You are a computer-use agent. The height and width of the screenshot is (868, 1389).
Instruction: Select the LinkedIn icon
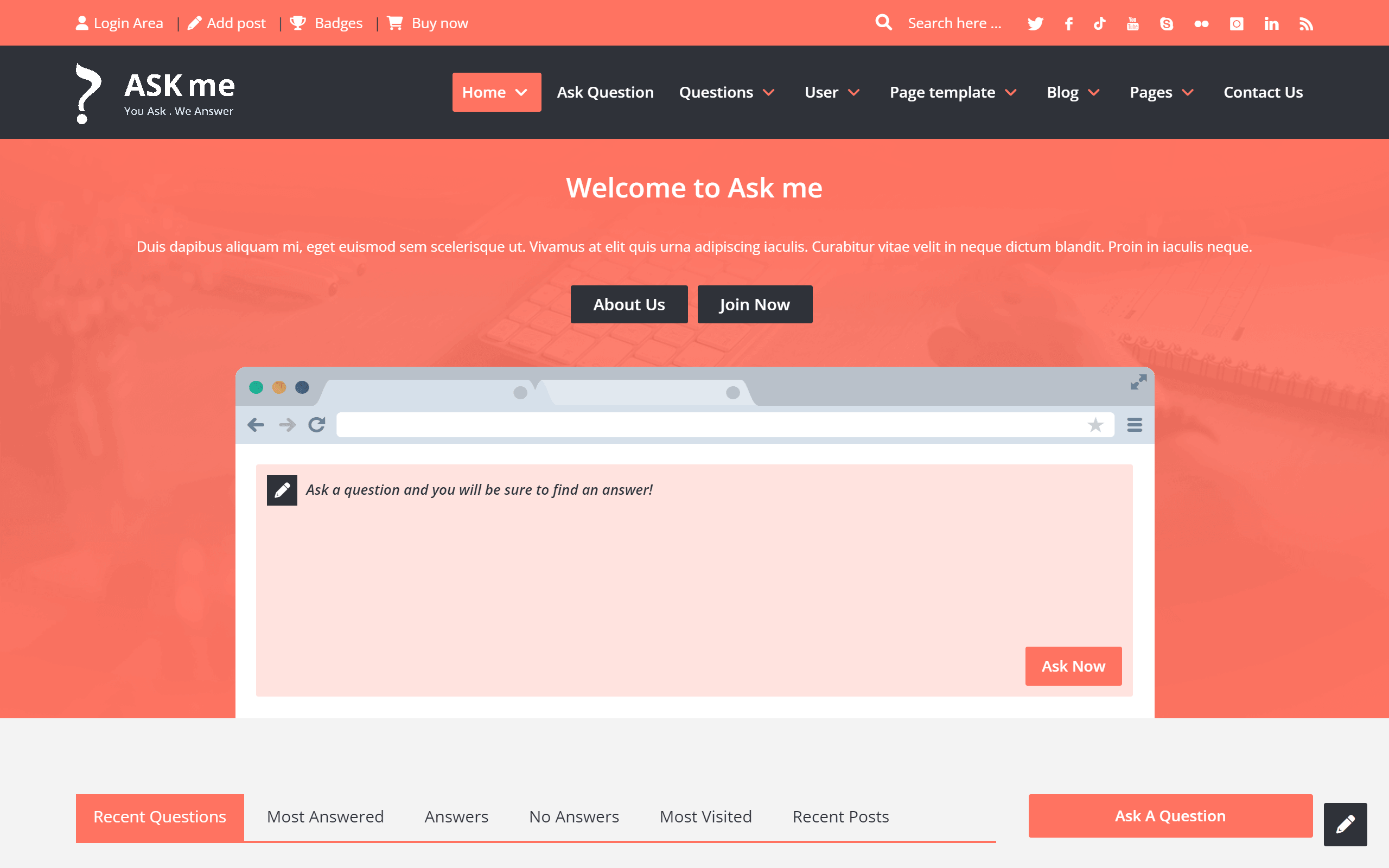1271,23
